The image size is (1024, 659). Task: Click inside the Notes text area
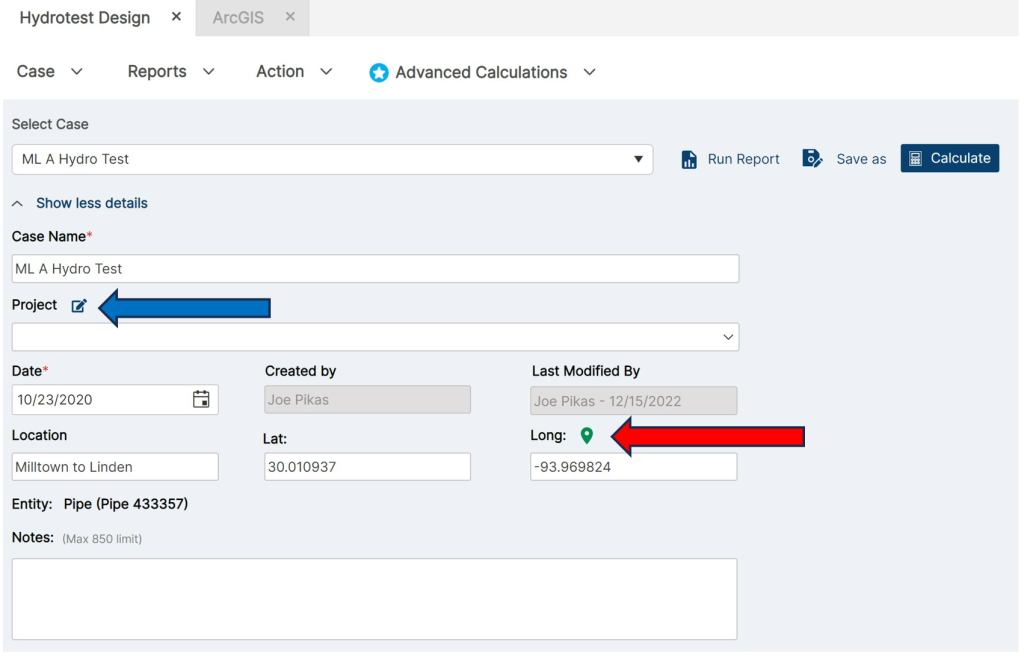click(x=374, y=599)
